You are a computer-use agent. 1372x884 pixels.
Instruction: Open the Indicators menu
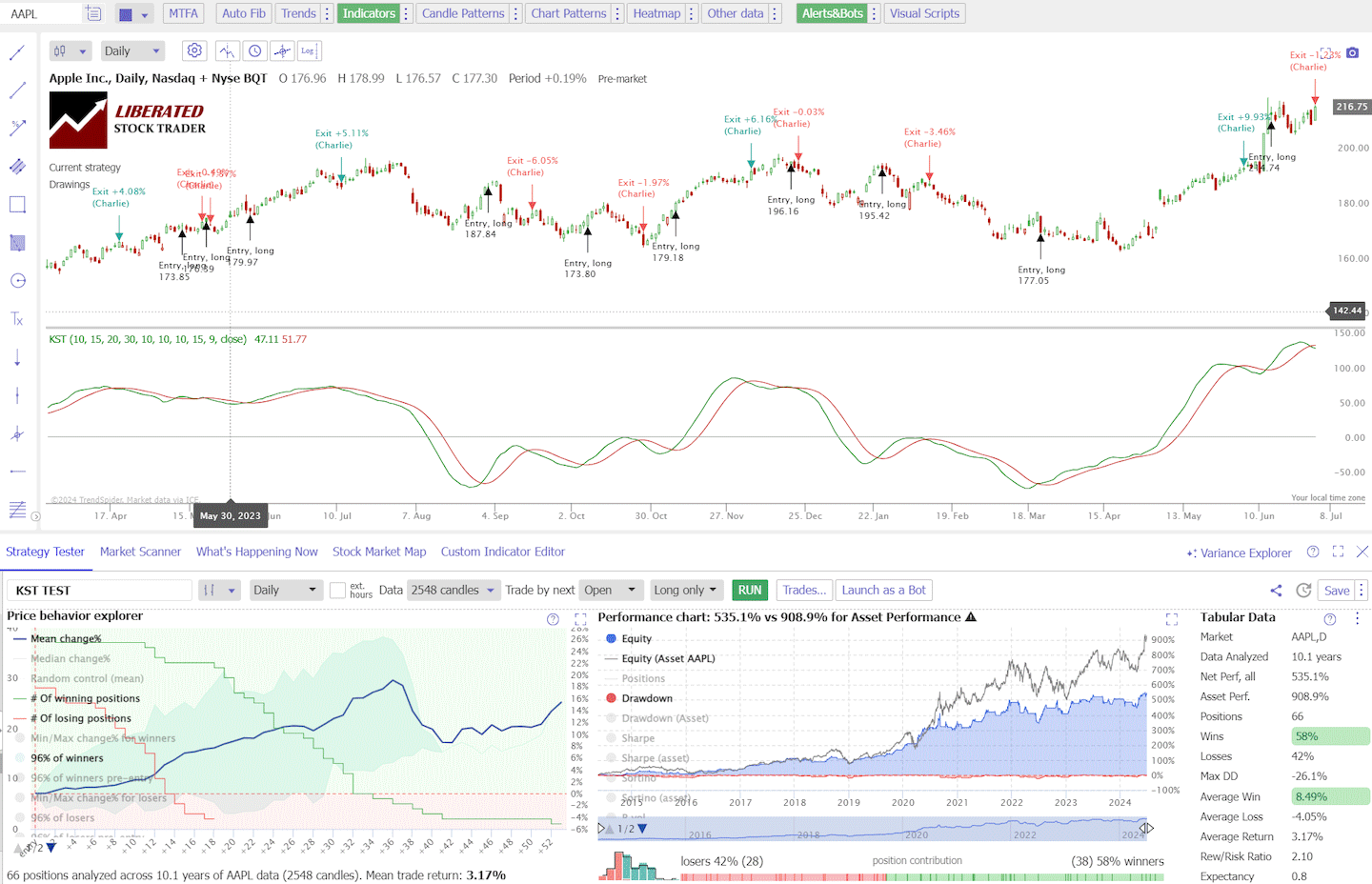click(369, 12)
